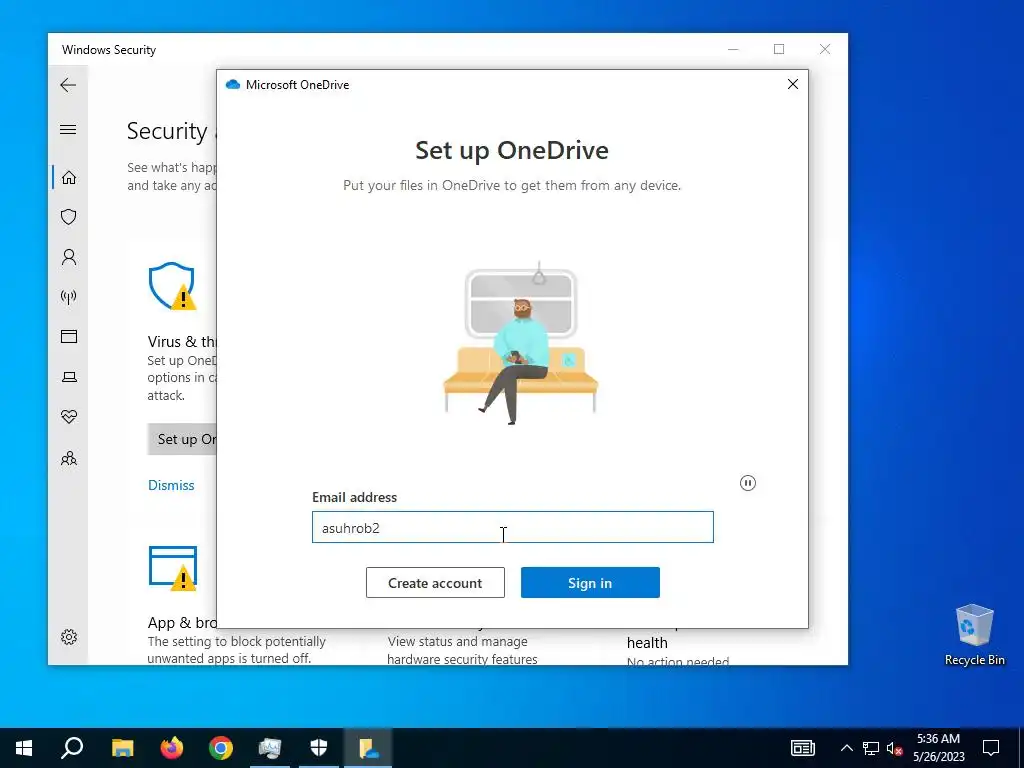Launch Google Chrome from taskbar
This screenshot has height=768, width=1024.
coord(221,748)
